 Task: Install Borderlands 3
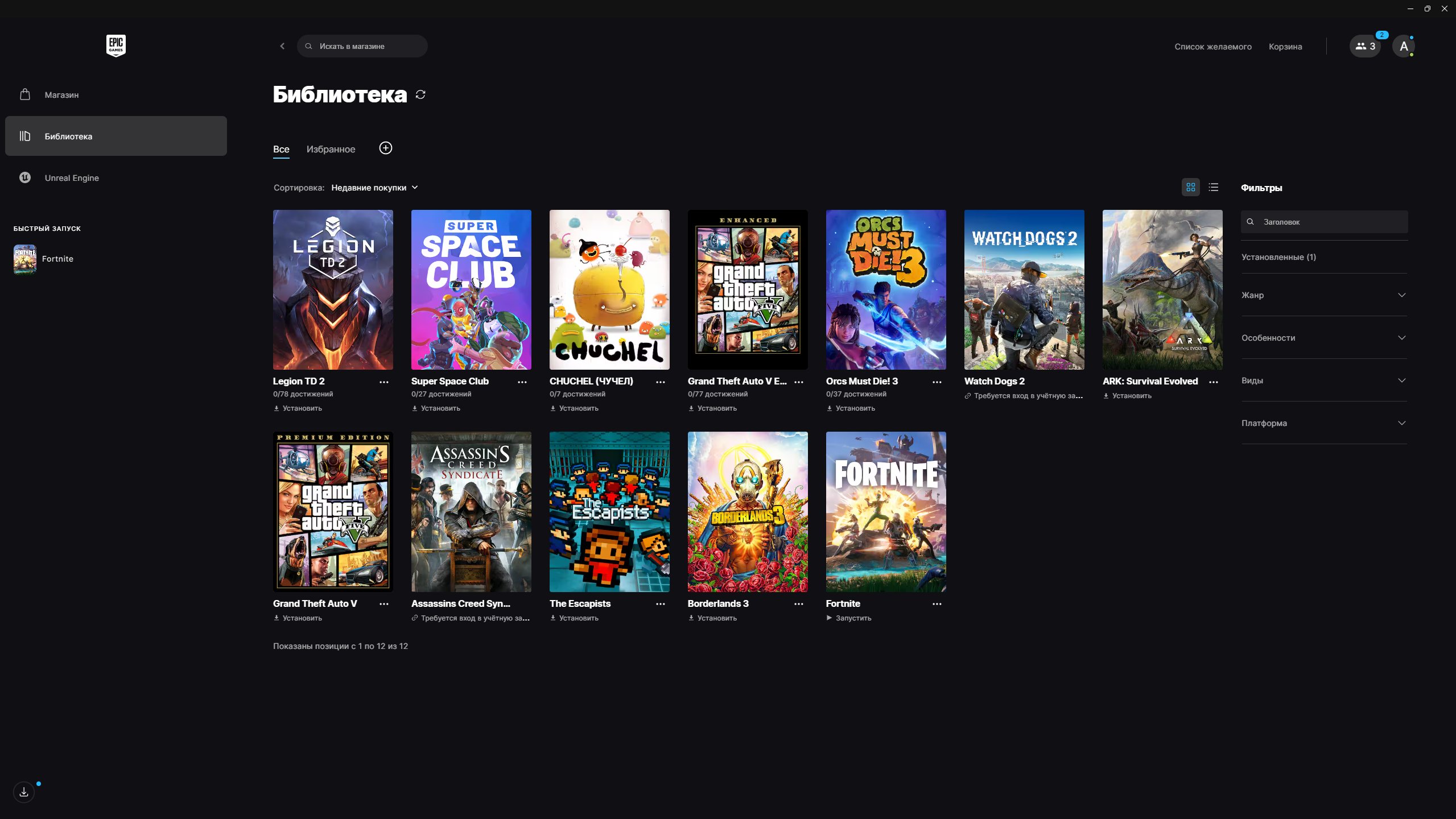pyautogui.click(x=712, y=618)
